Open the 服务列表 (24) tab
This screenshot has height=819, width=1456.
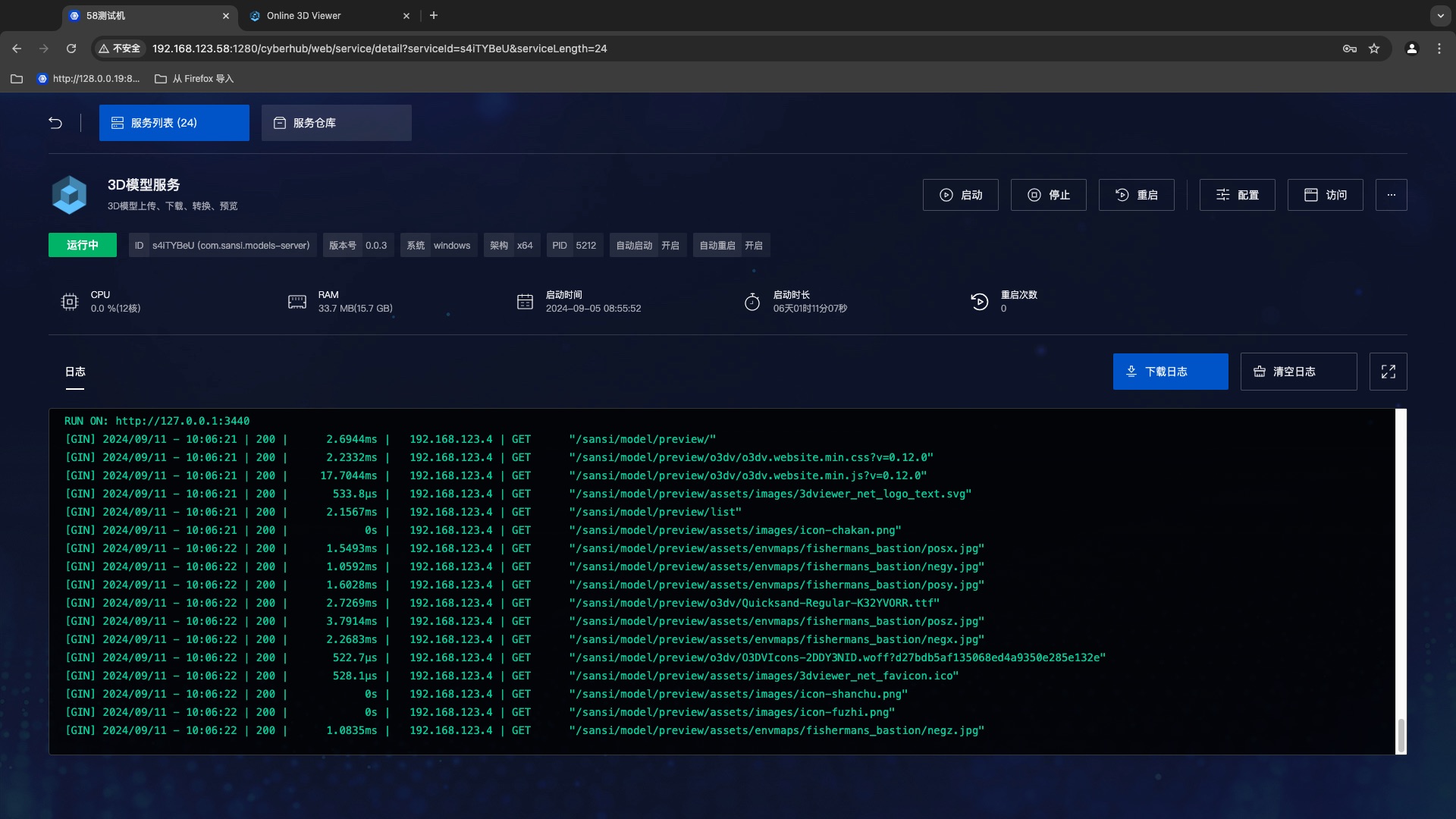click(174, 123)
